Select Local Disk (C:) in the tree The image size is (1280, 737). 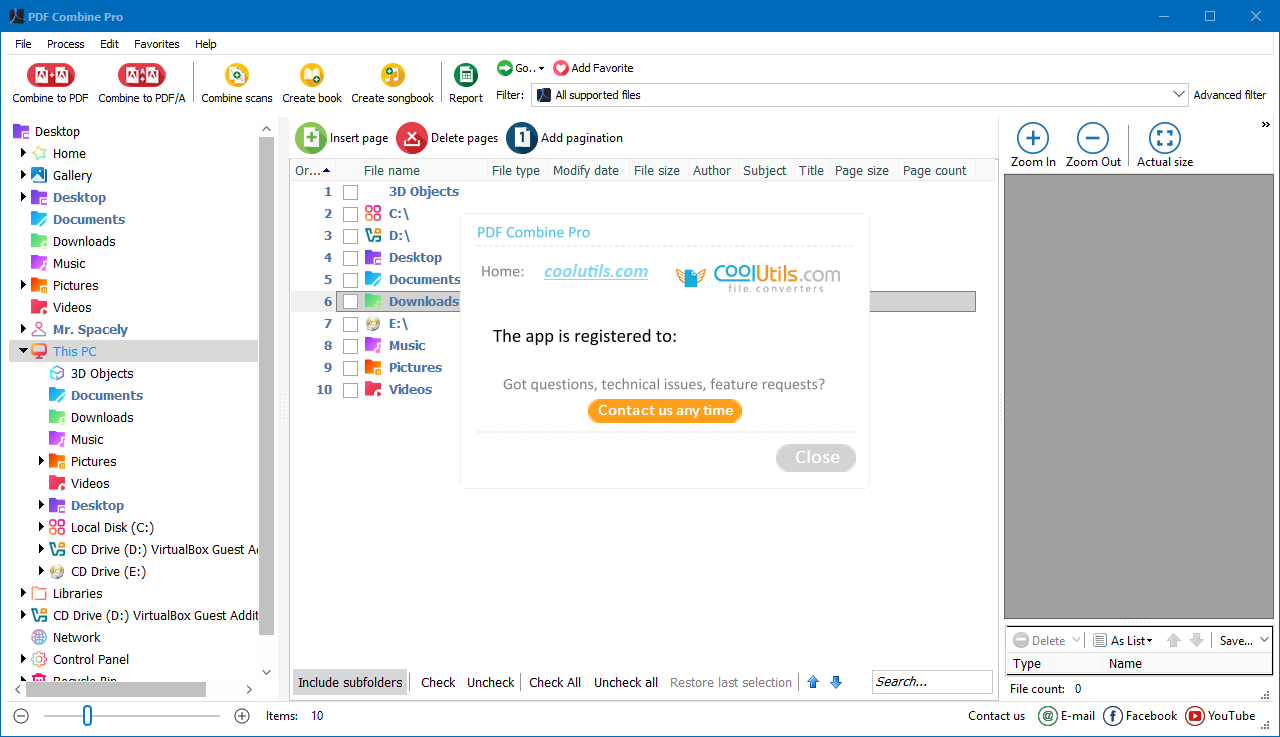tap(112, 527)
